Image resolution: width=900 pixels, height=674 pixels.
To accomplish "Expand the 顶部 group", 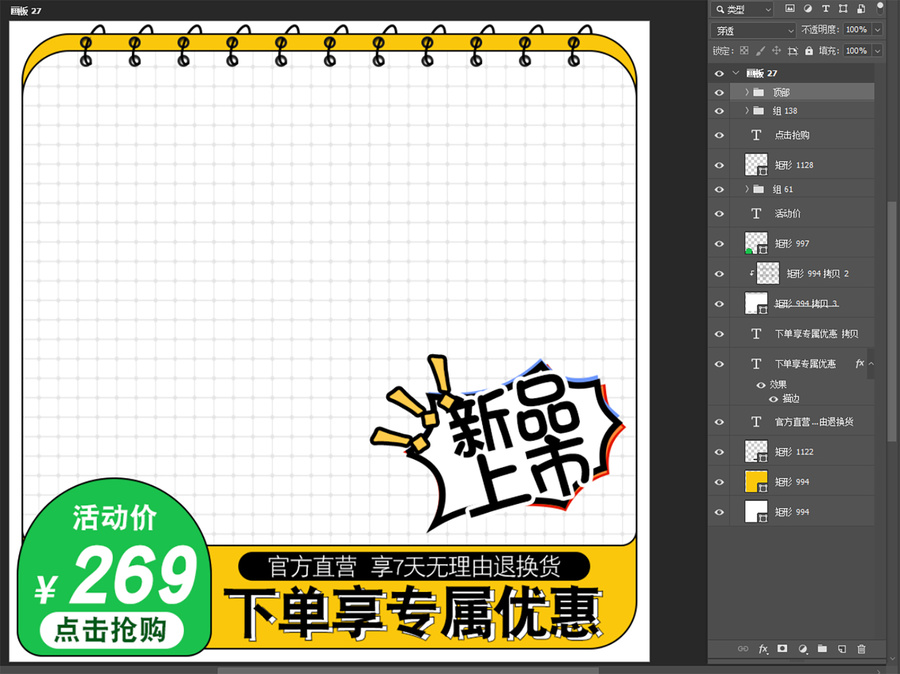I will pyautogui.click(x=747, y=92).
